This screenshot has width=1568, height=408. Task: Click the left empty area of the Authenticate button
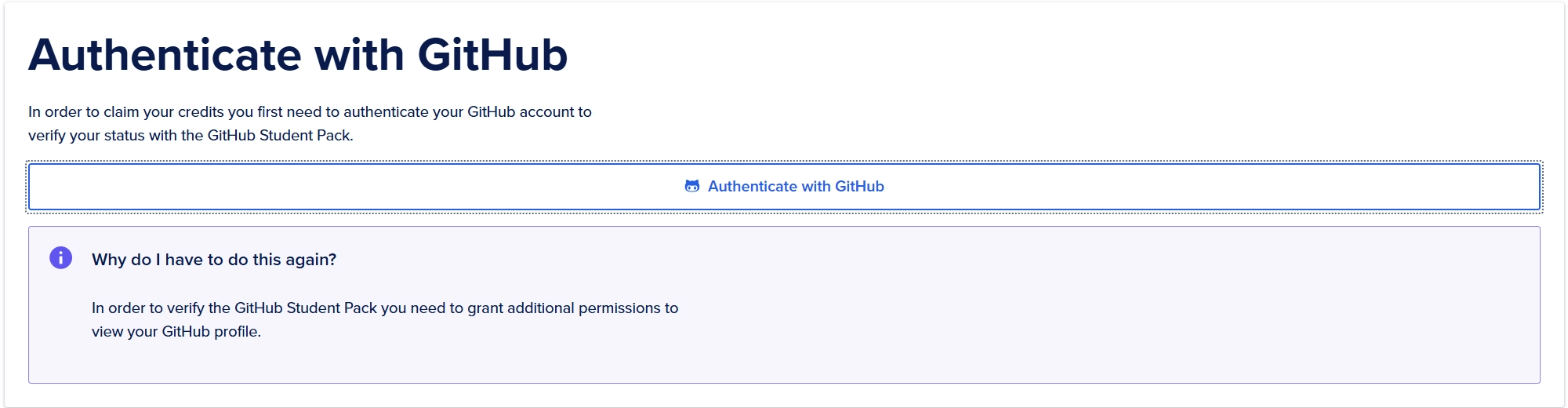tap(314, 187)
